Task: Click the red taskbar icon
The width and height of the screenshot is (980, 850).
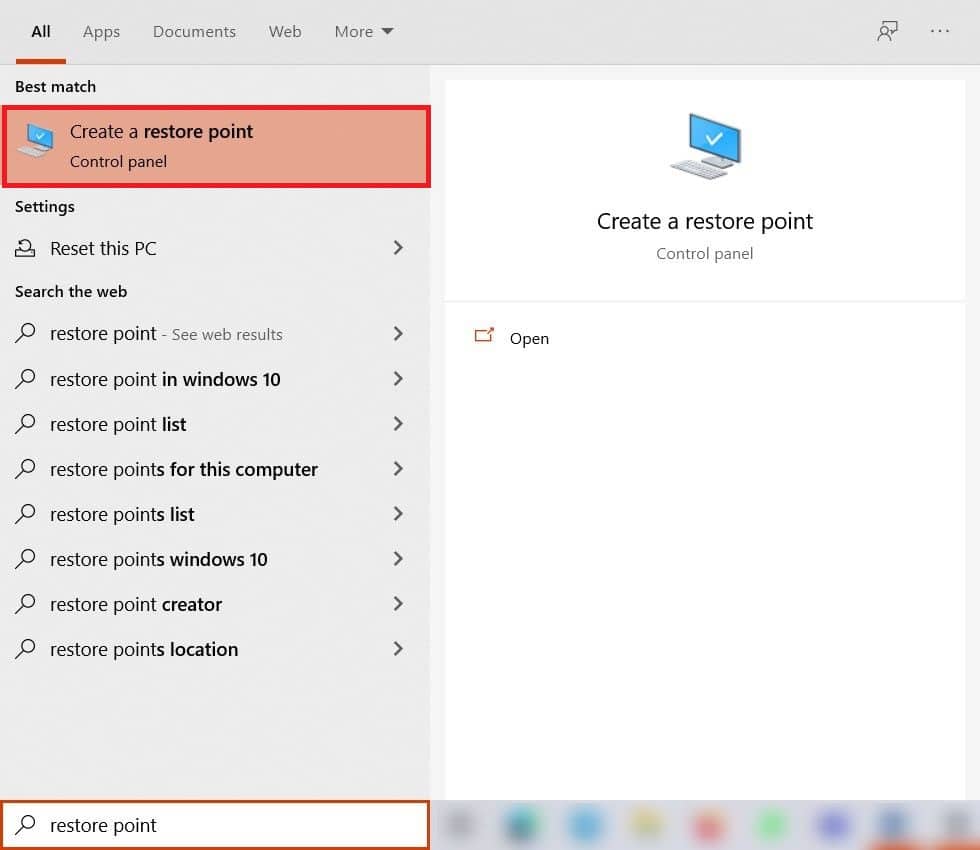Action: (x=708, y=826)
